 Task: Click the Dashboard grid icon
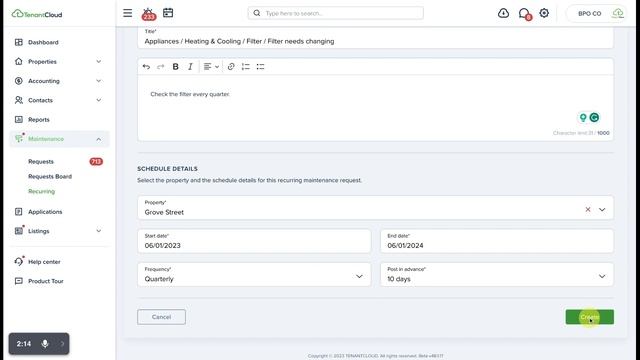19,42
